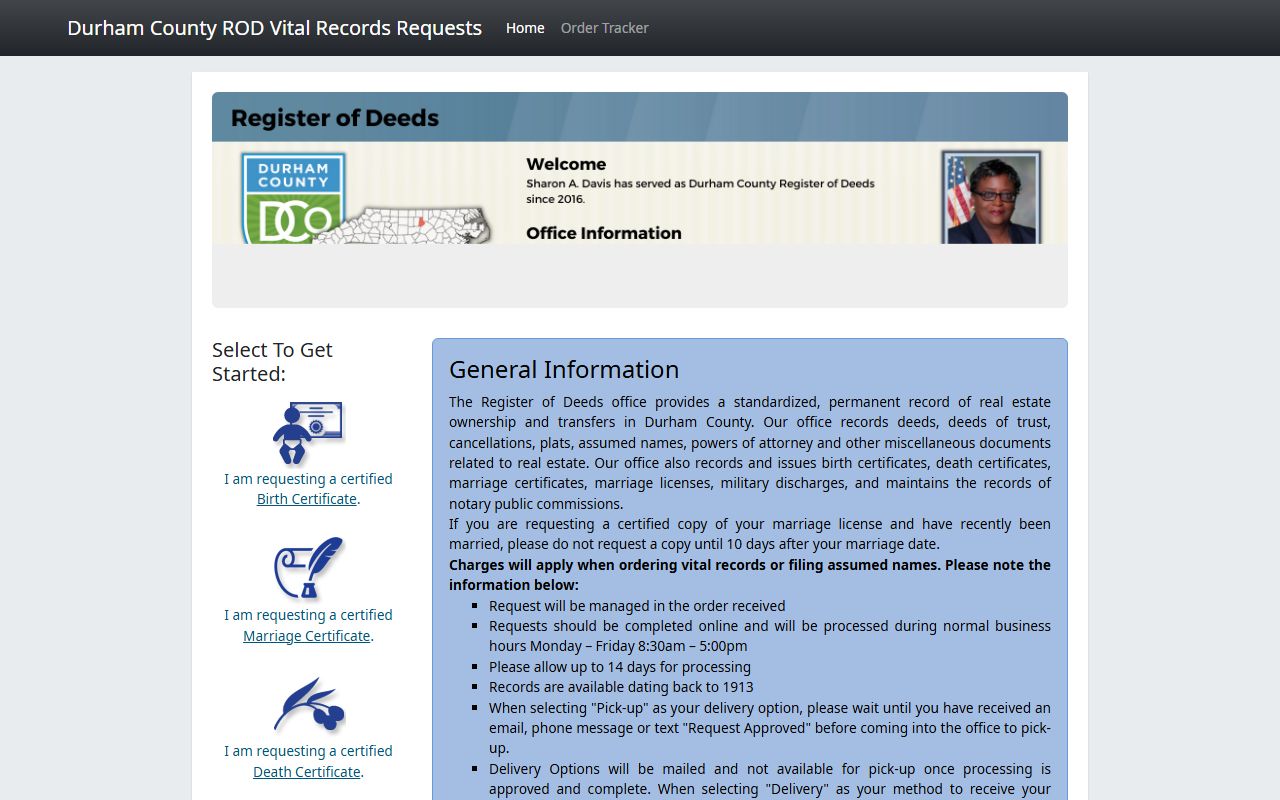The height and width of the screenshot is (800, 1280).
Task: Click Sharon A. Davis portrait photo
Action: tap(991, 197)
